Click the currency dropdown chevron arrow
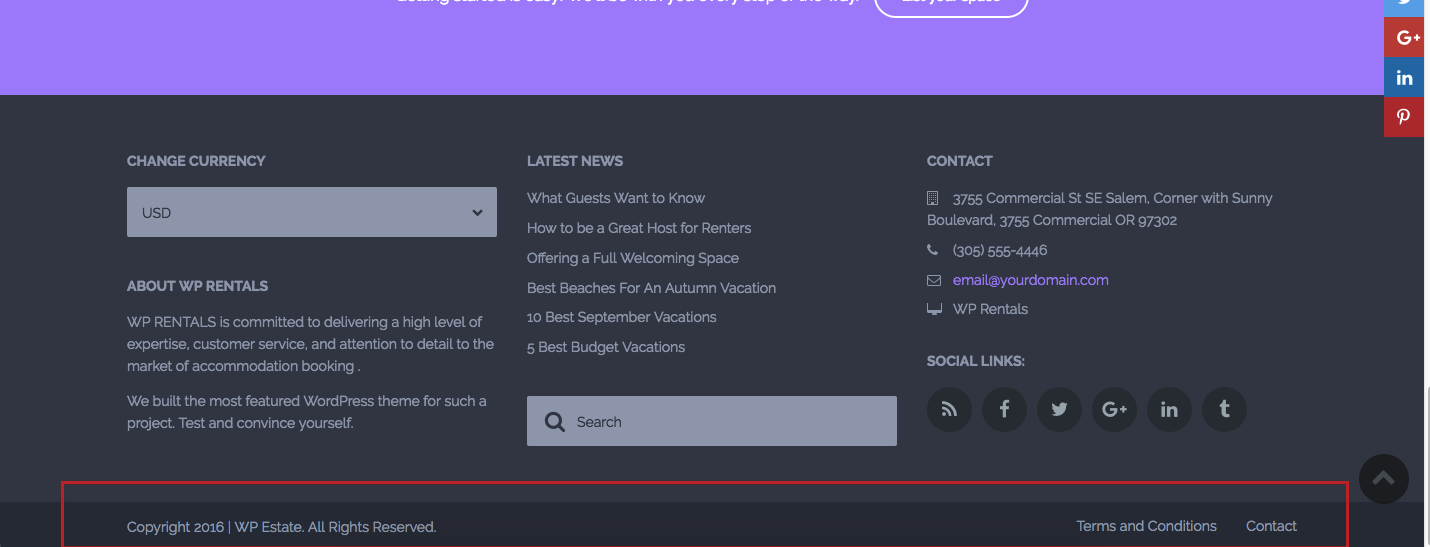 [x=477, y=213]
